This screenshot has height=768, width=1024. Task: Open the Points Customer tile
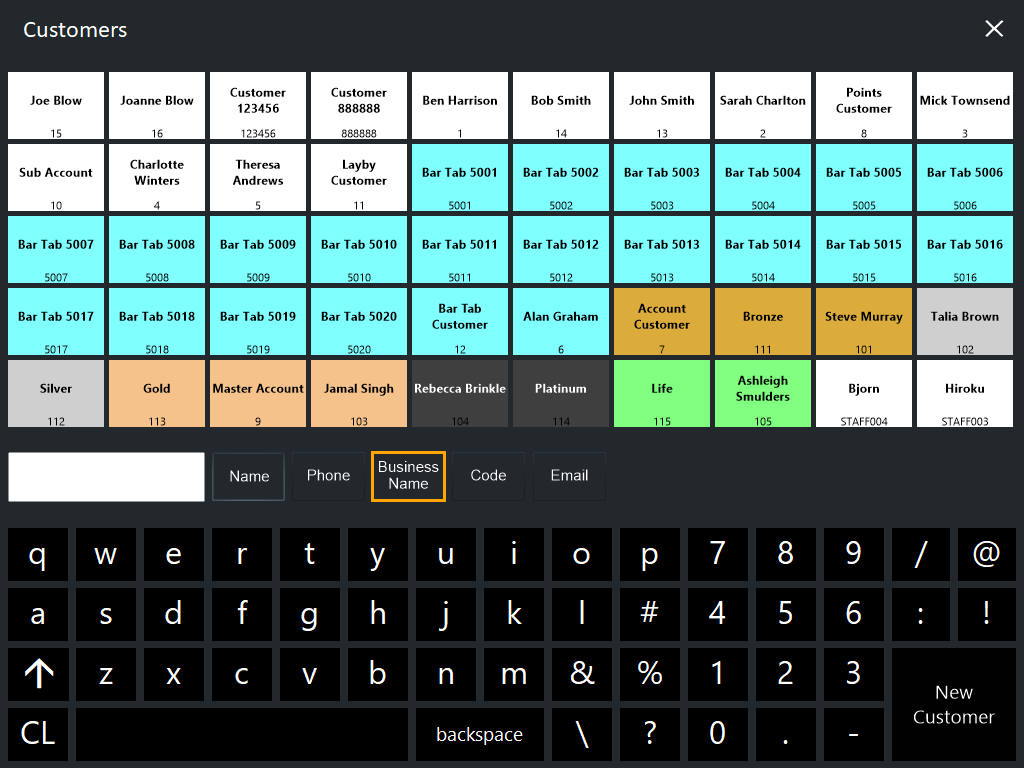(863, 106)
